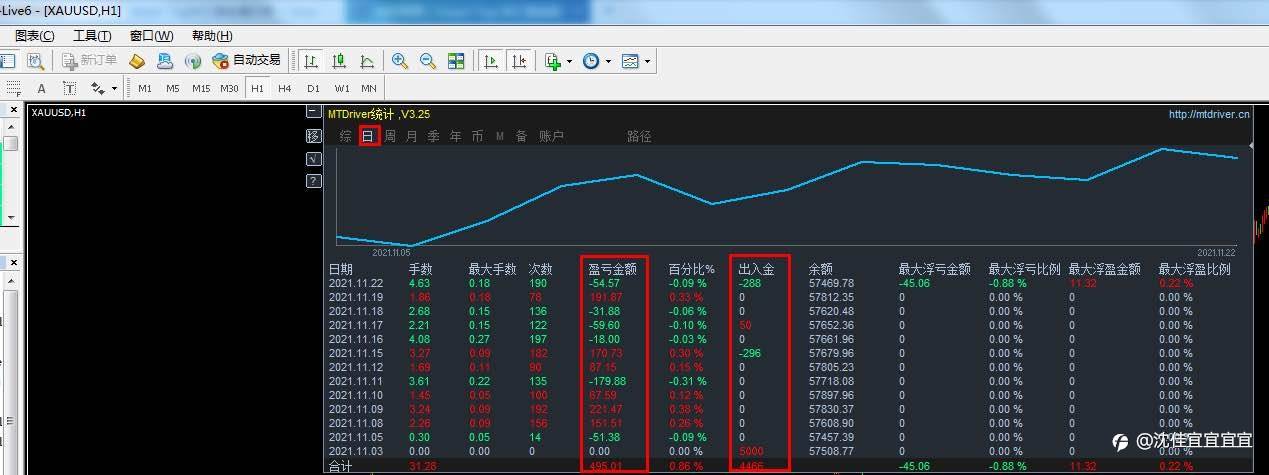The height and width of the screenshot is (475, 1269).
Task: Expand the periods clock dropdown arrow
Action: coord(608,61)
